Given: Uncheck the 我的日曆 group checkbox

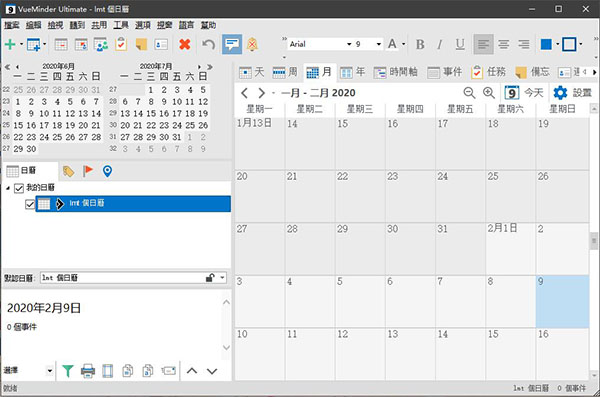Looking at the screenshot, I should click(19, 188).
